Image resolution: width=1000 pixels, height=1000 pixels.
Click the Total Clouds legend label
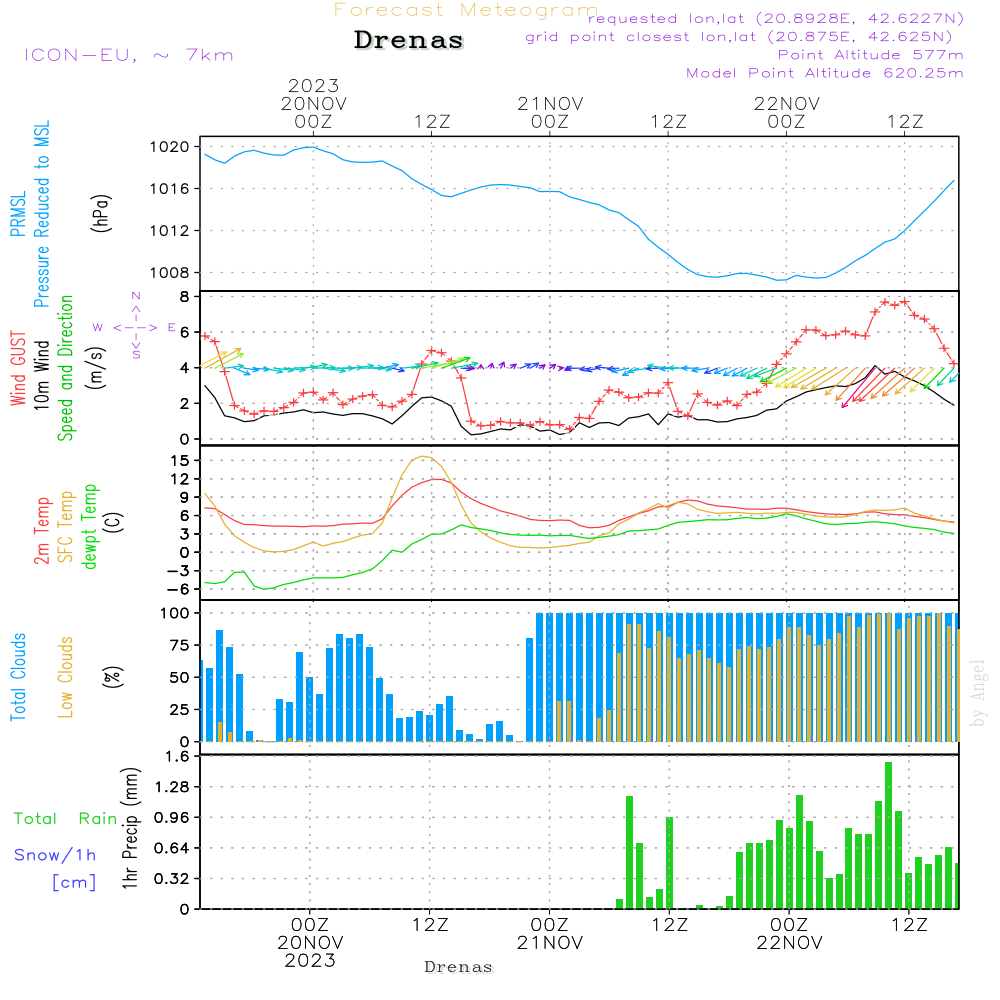19,677
